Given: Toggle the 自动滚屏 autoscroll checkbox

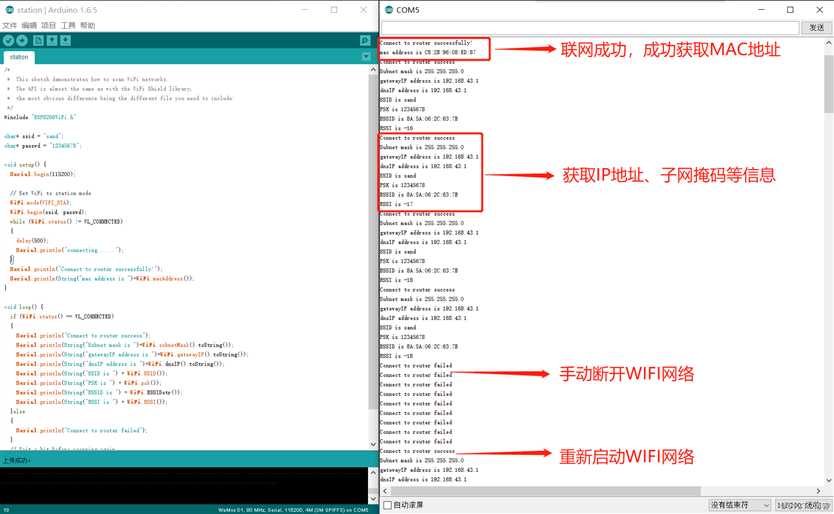Looking at the screenshot, I should tap(388, 505).
